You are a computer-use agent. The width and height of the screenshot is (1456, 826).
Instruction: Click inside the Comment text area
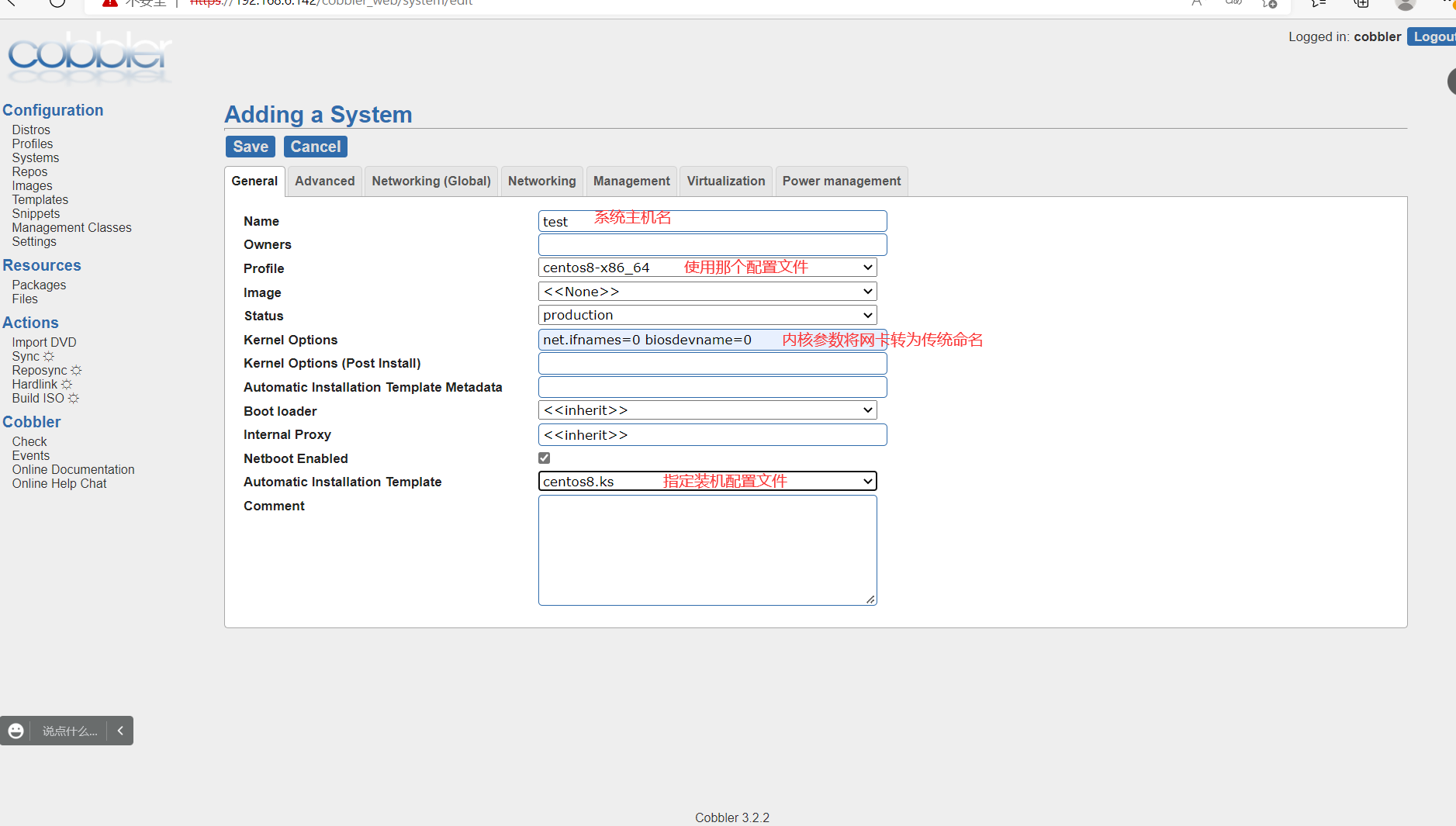coord(707,550)
